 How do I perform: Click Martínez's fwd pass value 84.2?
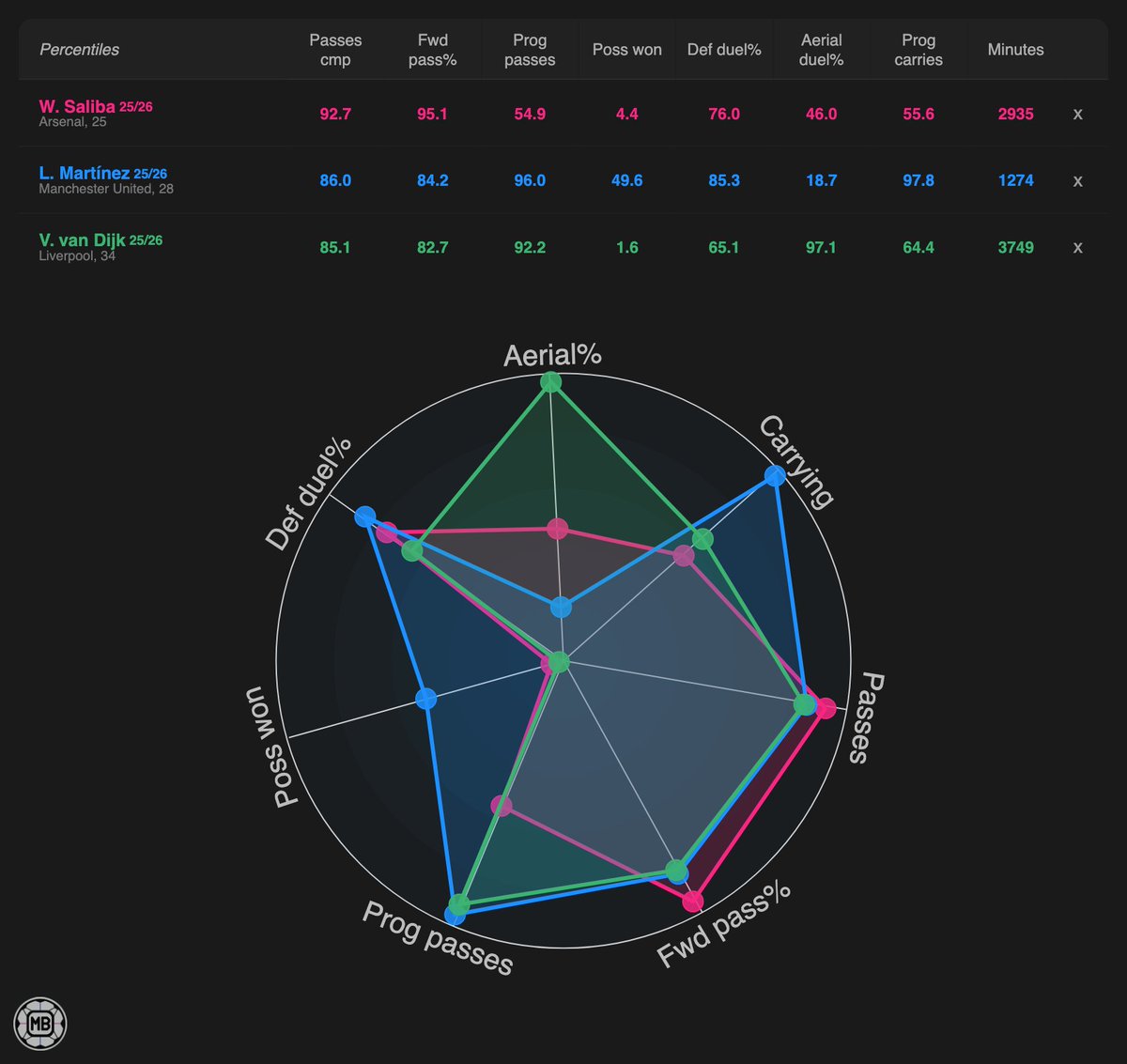[x=433, y=180]
